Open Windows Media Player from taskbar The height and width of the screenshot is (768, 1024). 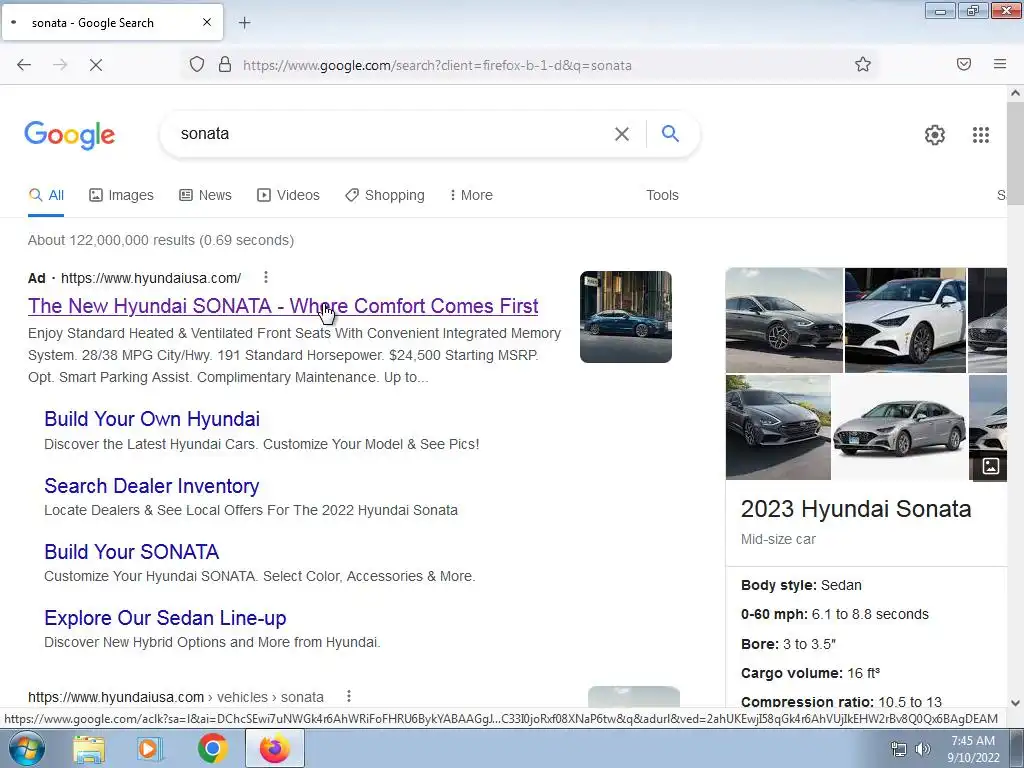click(x=149, y=749)
